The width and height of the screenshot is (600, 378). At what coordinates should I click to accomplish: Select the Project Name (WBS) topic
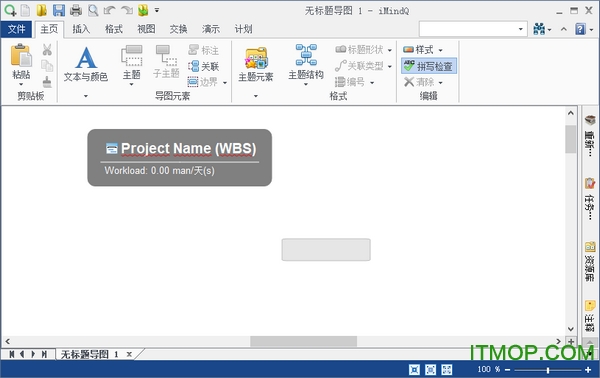click(x=180, y=158)
